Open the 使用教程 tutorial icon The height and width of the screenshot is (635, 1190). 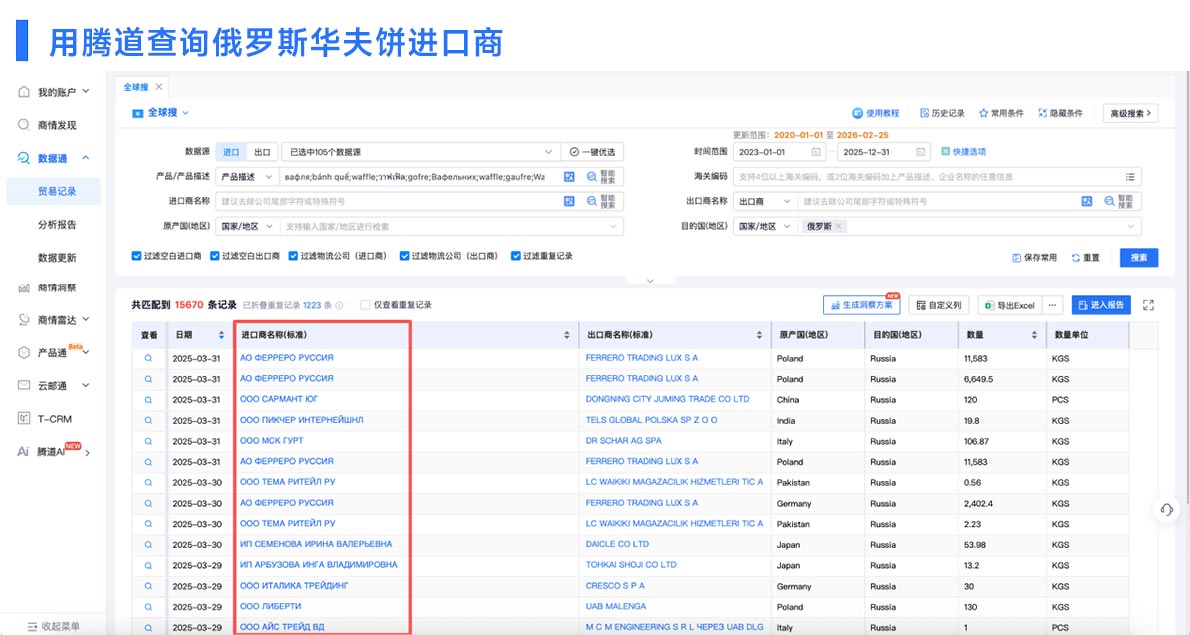[x=856, y=113]
